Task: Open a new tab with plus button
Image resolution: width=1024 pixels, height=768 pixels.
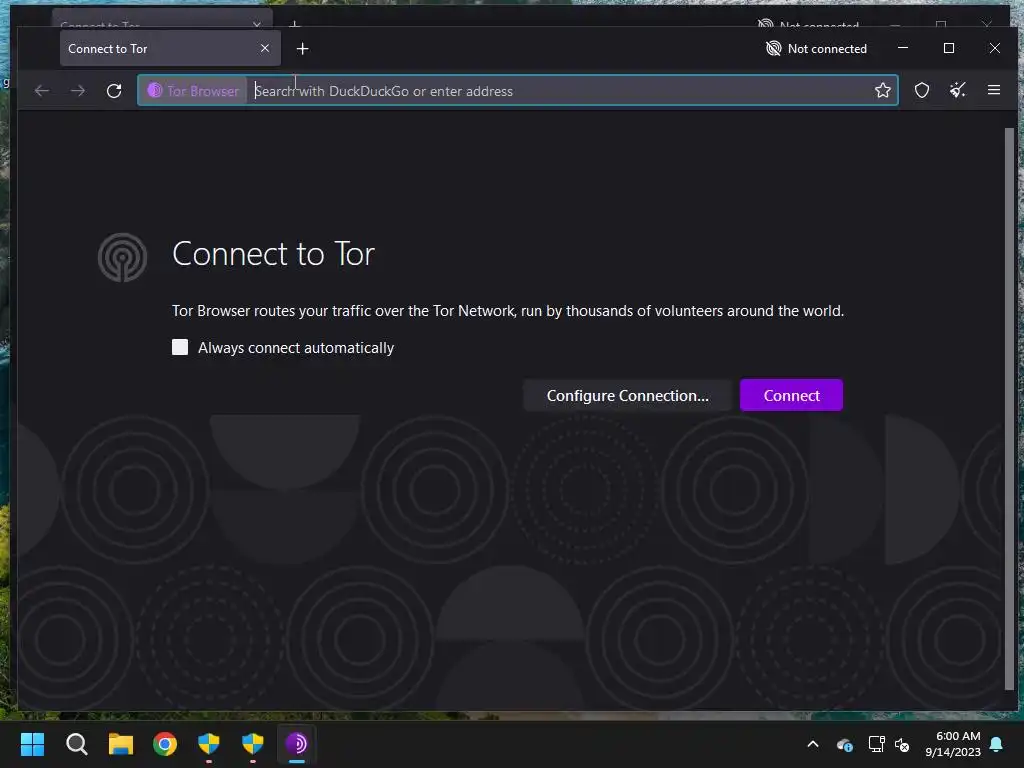Action: [302, 49]
